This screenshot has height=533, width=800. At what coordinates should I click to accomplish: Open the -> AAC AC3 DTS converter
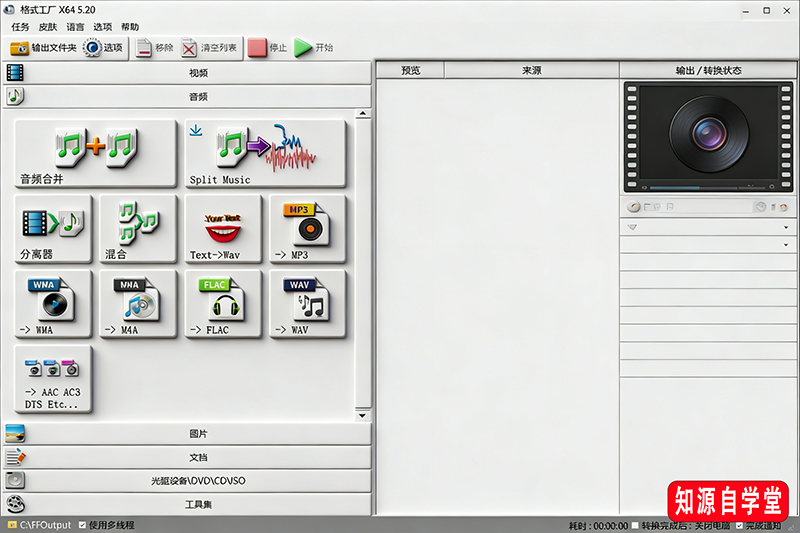(53, 379)
